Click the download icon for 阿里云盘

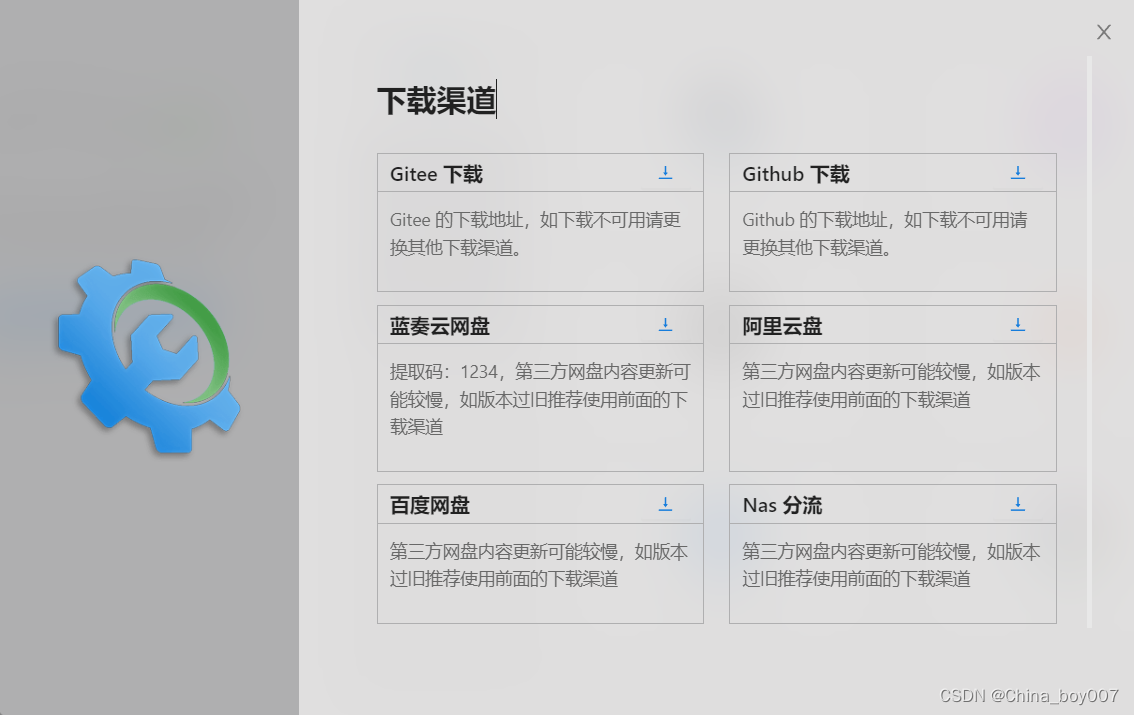(x=1018, y=325)
